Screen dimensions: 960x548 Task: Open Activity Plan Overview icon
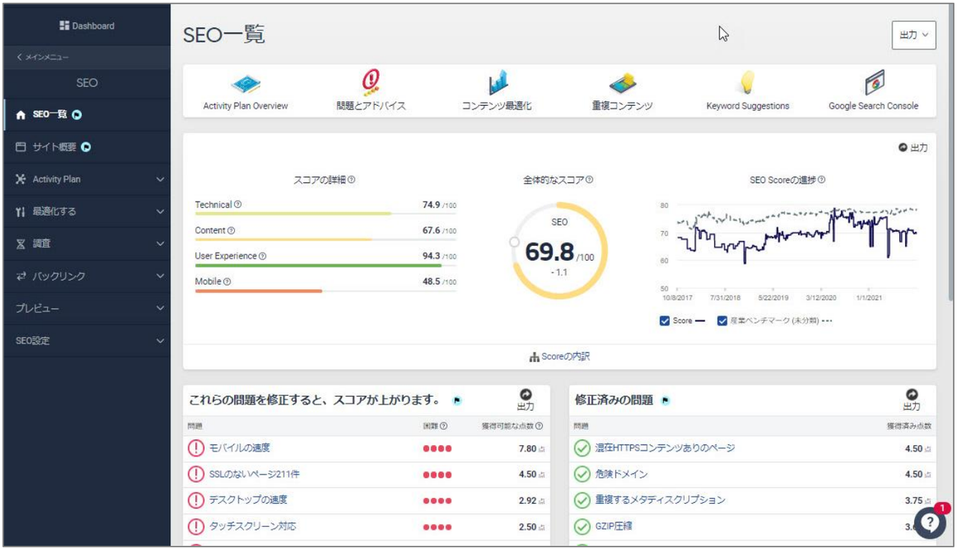(246, 84)
